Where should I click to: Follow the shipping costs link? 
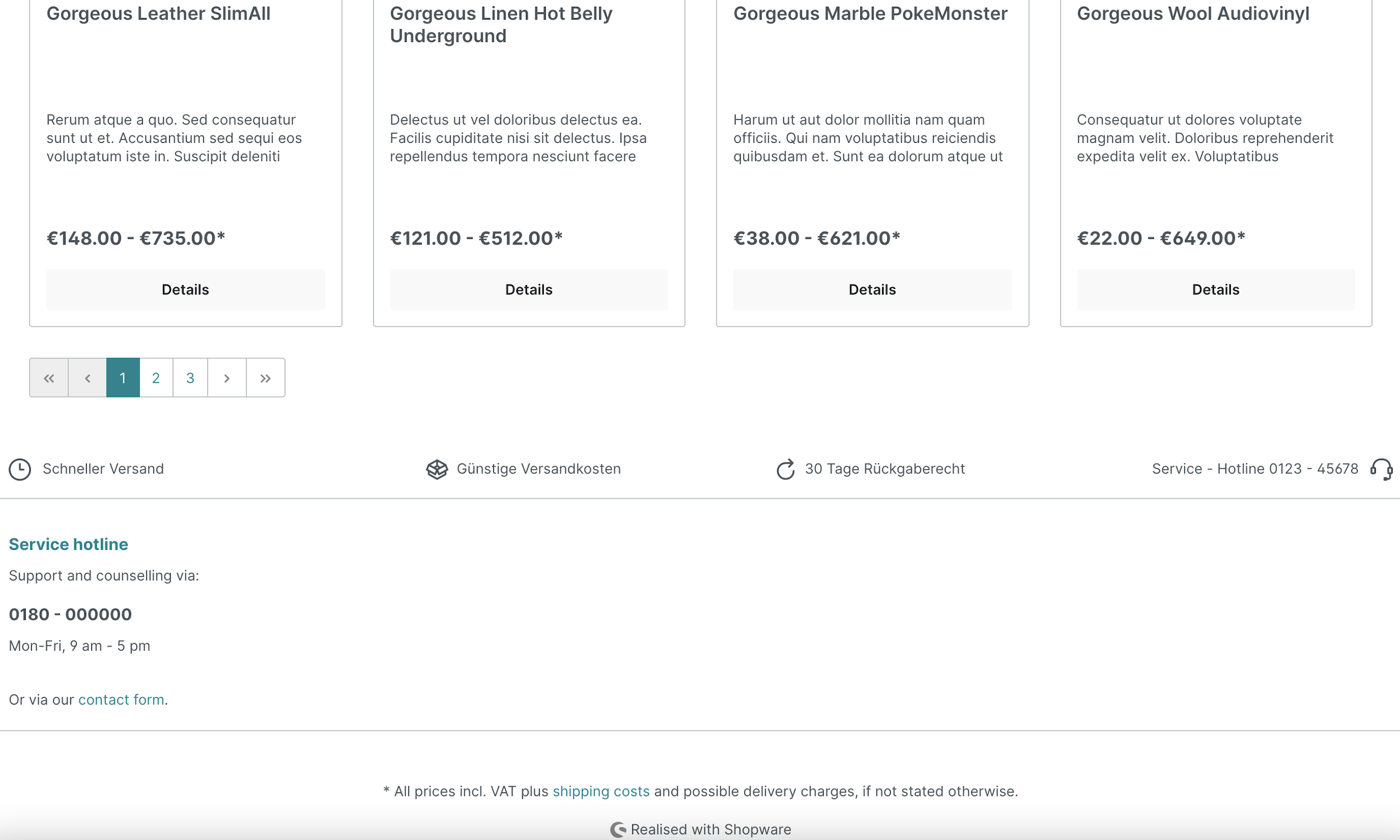pyautogui.click(x=600, y=791)
